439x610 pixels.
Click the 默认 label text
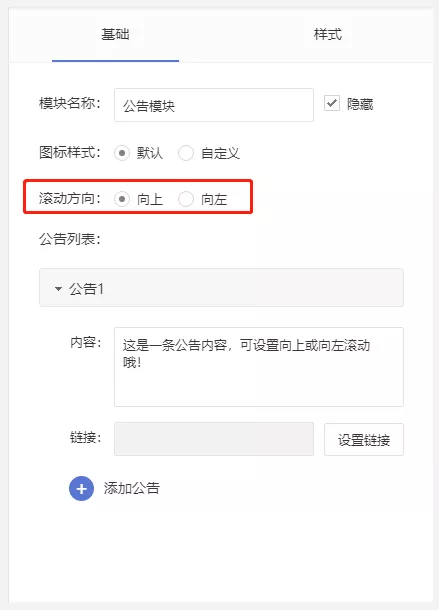tap(150, 153)
